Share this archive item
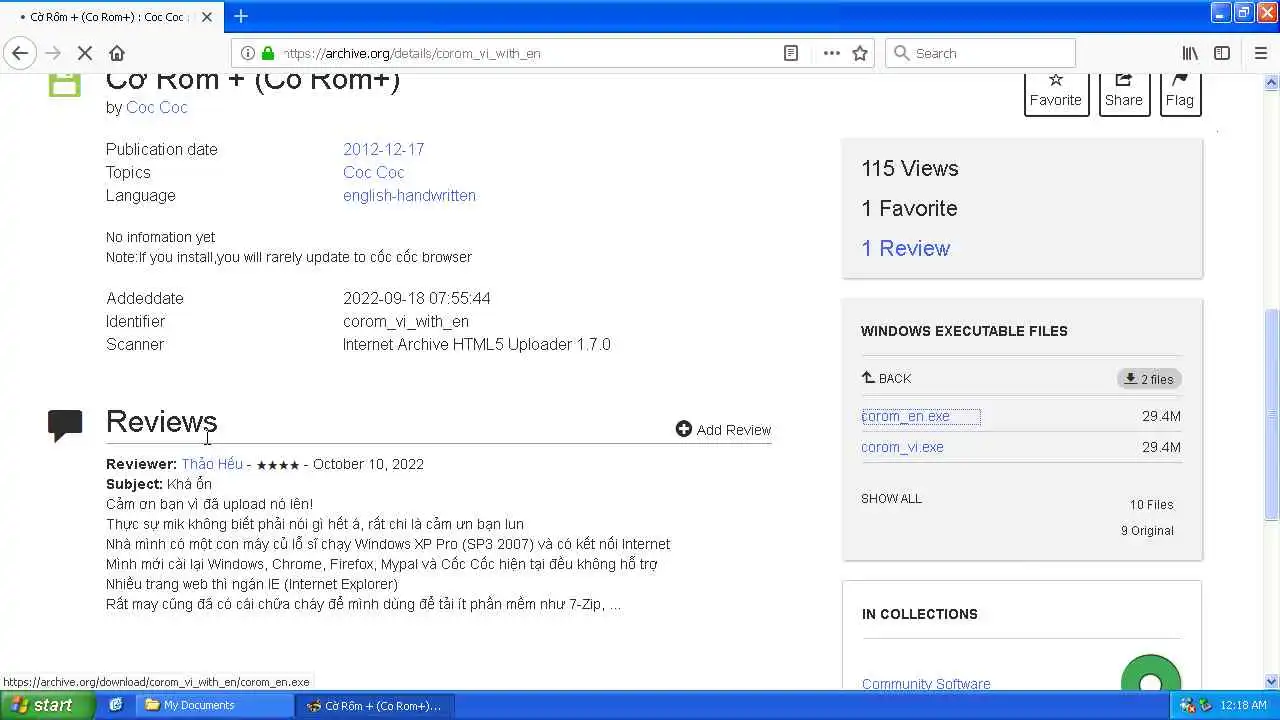Screen dimensions: 1280x720 1124,90
